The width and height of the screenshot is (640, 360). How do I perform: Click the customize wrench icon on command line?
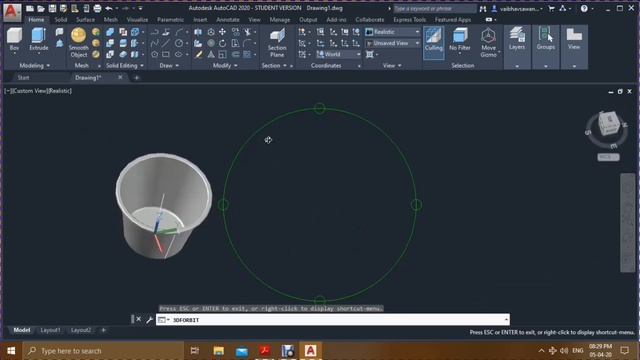pyautogui.click(x=149, y=320)
